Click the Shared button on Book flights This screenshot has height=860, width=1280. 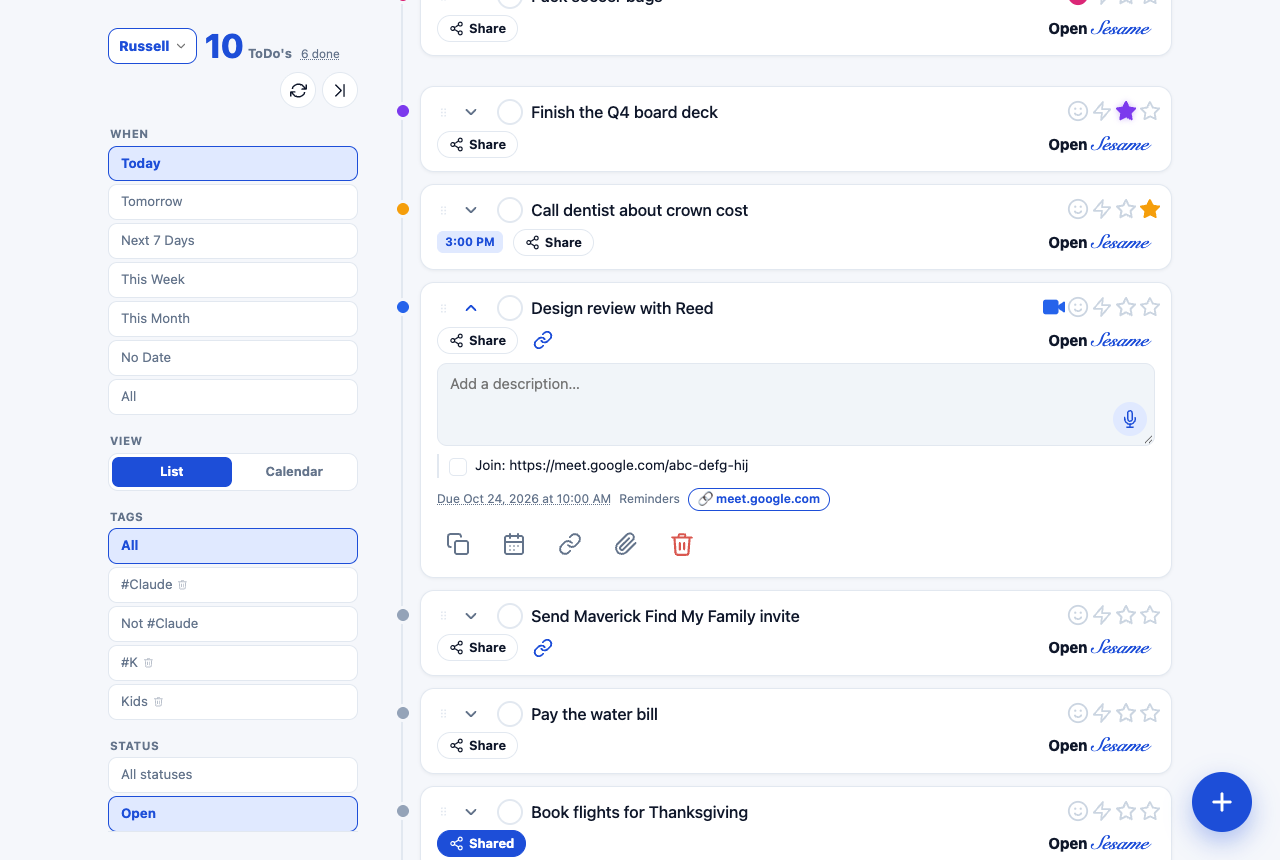coord(481,844)
